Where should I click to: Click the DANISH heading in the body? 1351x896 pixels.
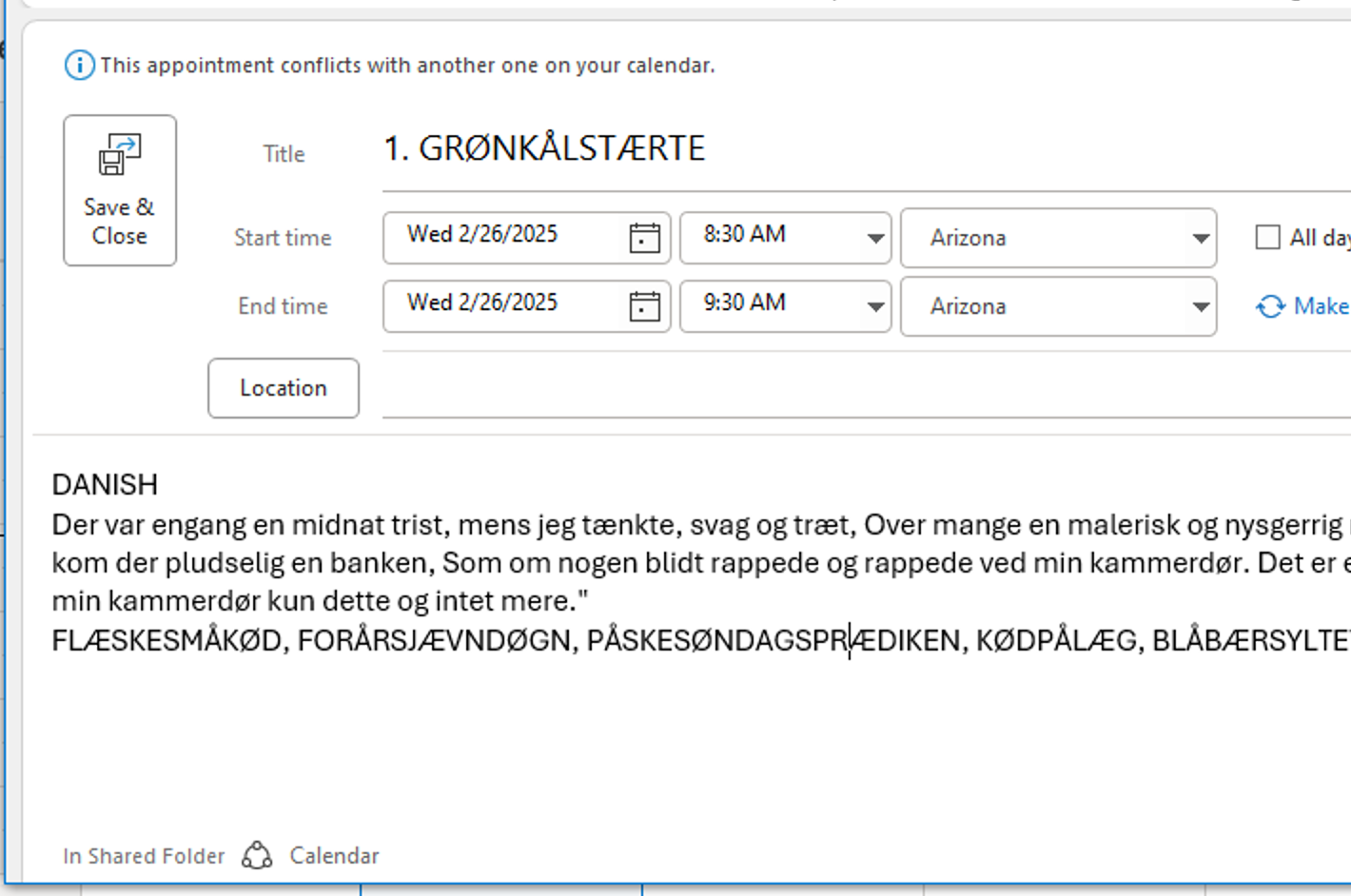pos(105,485)
